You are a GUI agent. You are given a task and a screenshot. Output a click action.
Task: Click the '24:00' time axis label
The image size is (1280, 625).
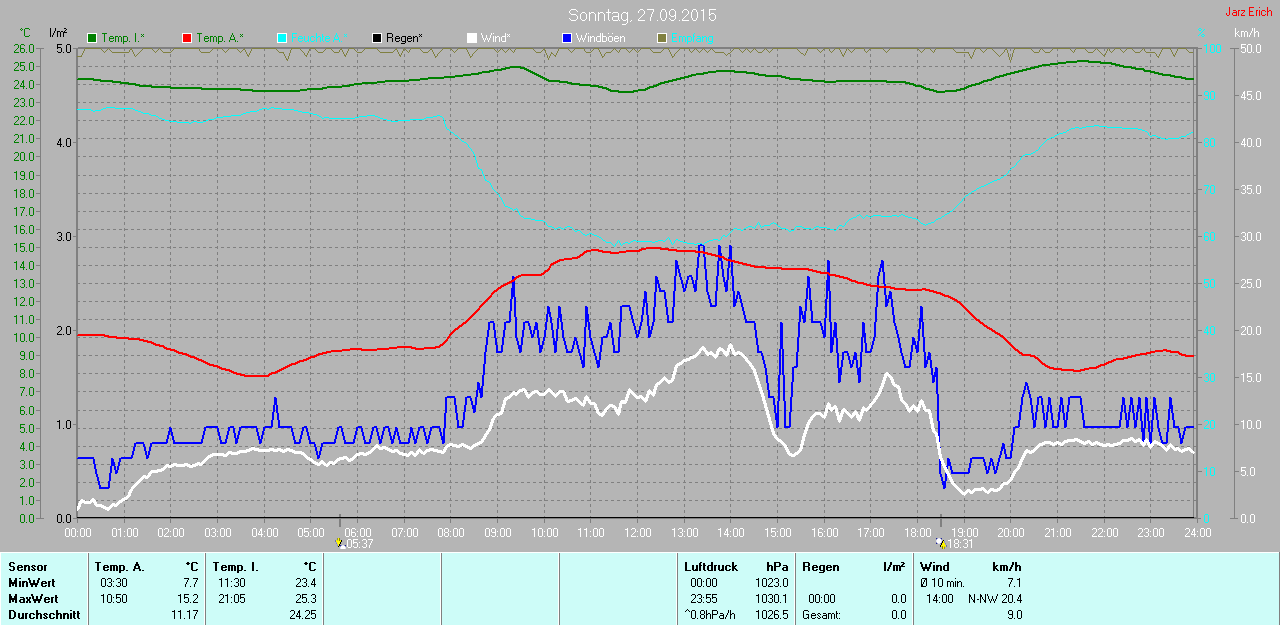pos(1197,533)
